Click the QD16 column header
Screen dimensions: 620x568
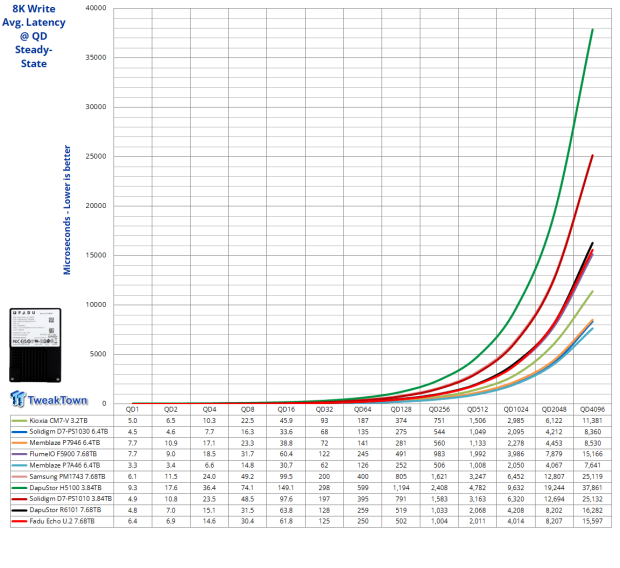click(x=286, y=409)
